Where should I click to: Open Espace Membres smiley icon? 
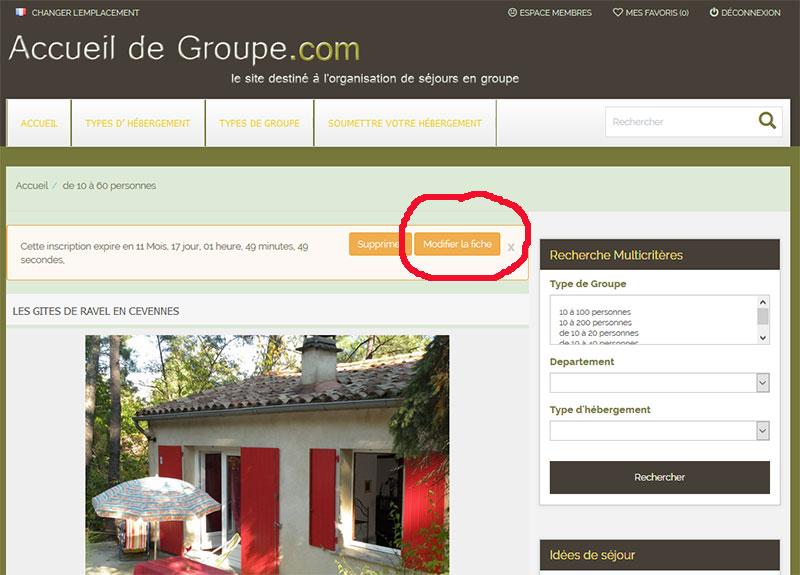tap(512, 12)
